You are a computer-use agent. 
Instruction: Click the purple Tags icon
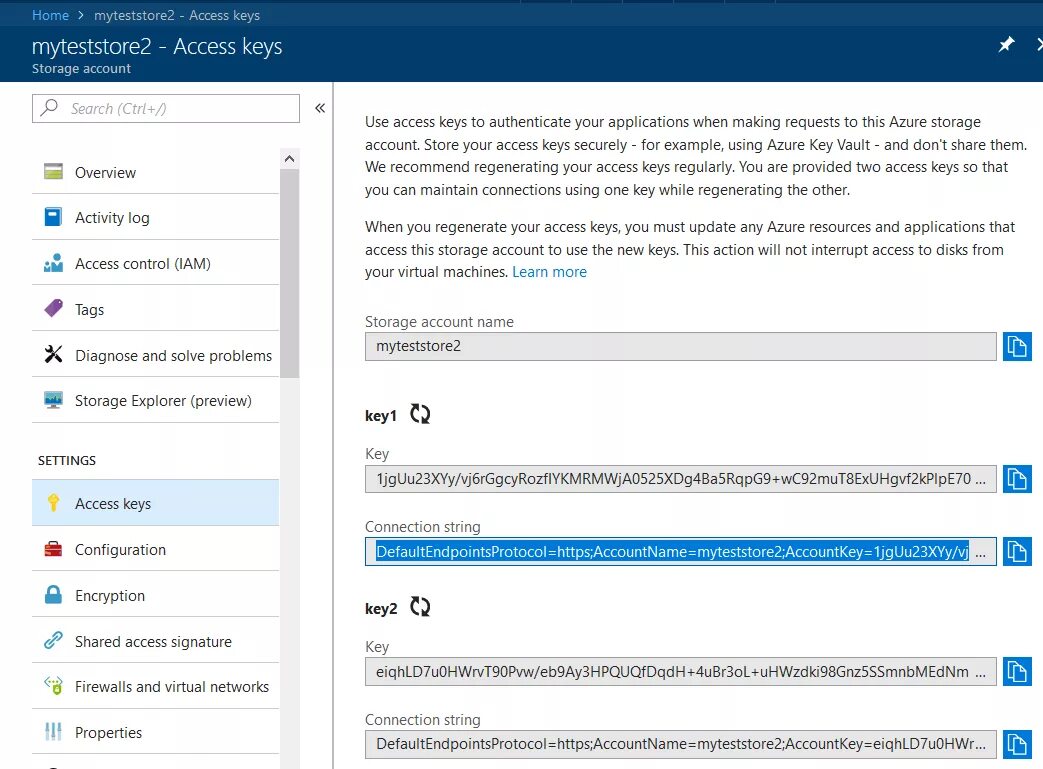[53, 308]
